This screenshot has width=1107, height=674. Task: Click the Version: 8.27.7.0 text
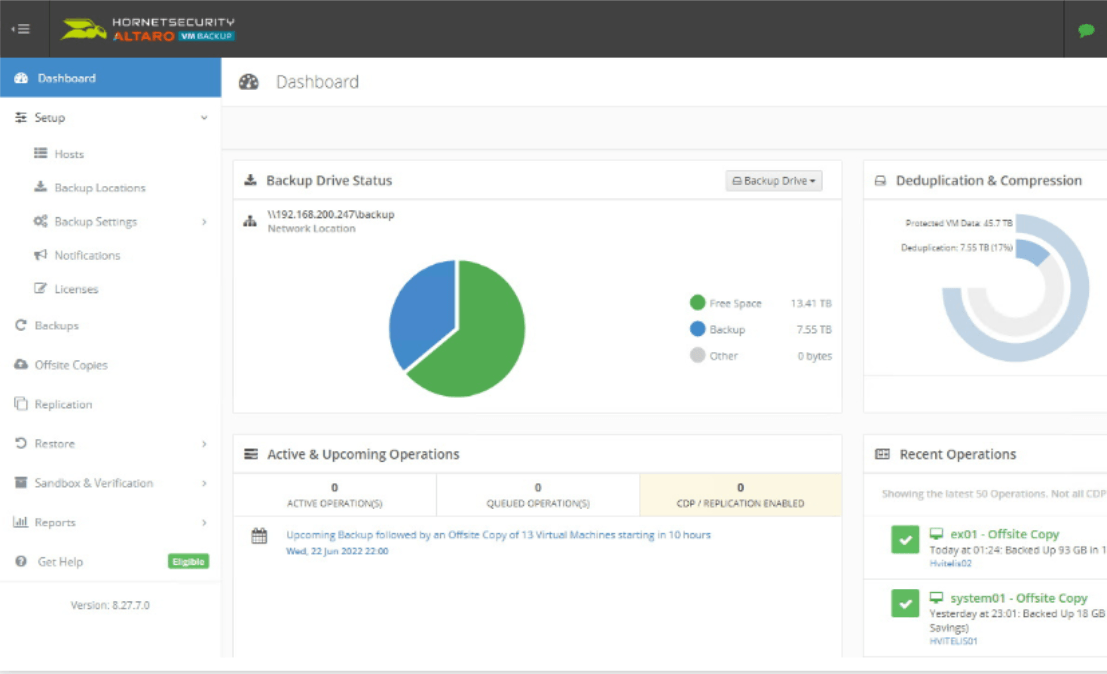coord(110,605)
